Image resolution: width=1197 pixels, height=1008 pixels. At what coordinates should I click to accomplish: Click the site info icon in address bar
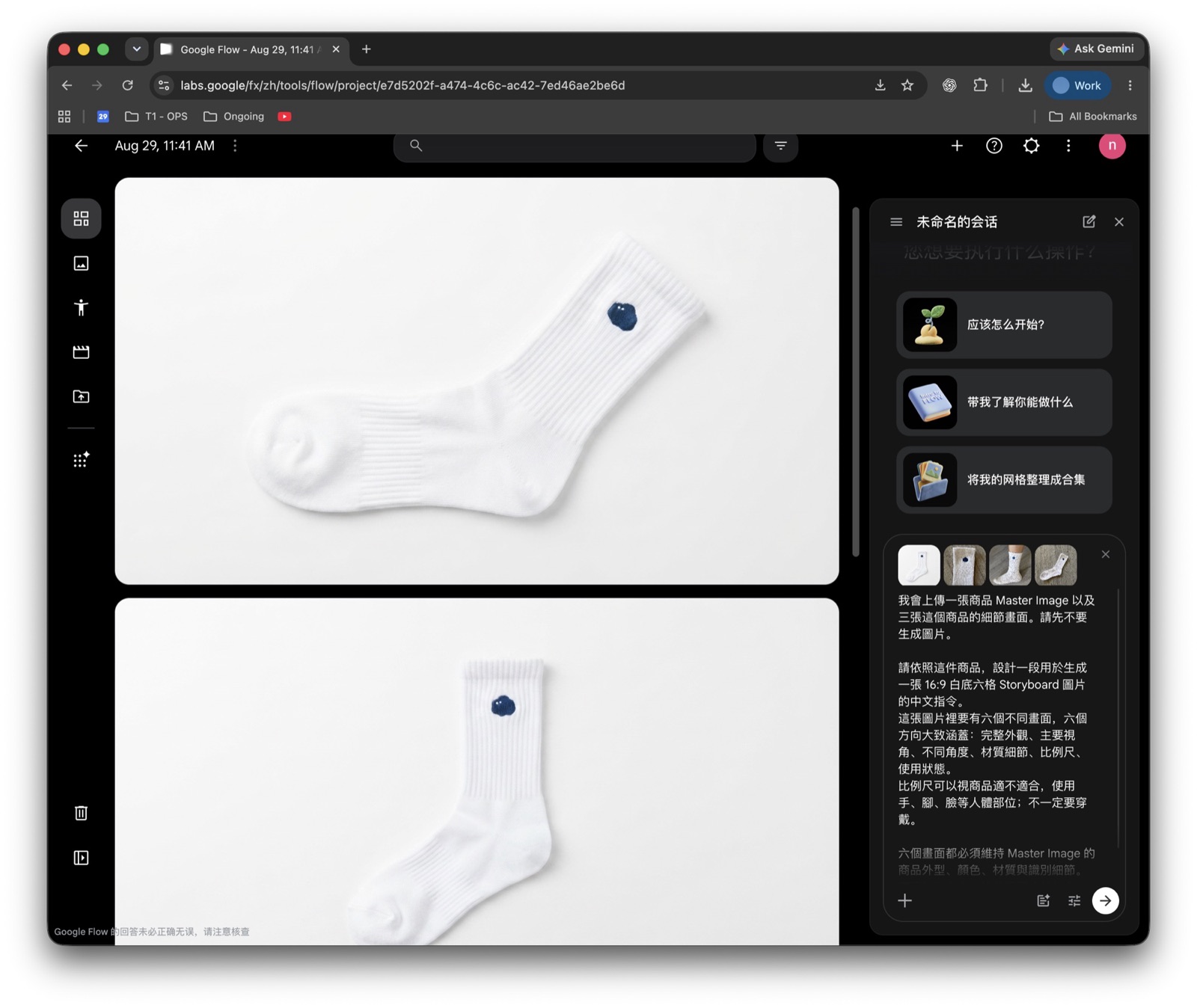click(164, 85)
